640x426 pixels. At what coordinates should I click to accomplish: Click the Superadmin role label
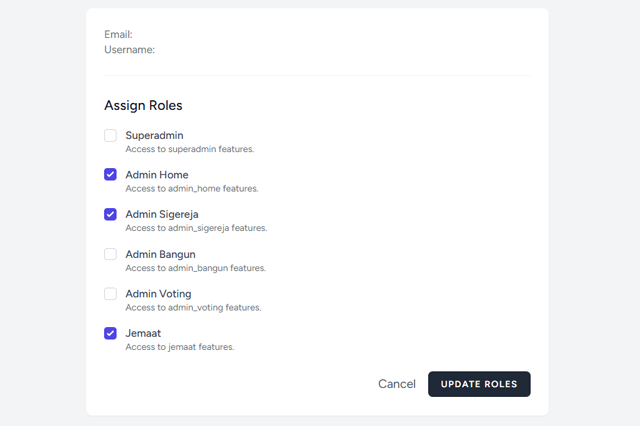[154, 135]
